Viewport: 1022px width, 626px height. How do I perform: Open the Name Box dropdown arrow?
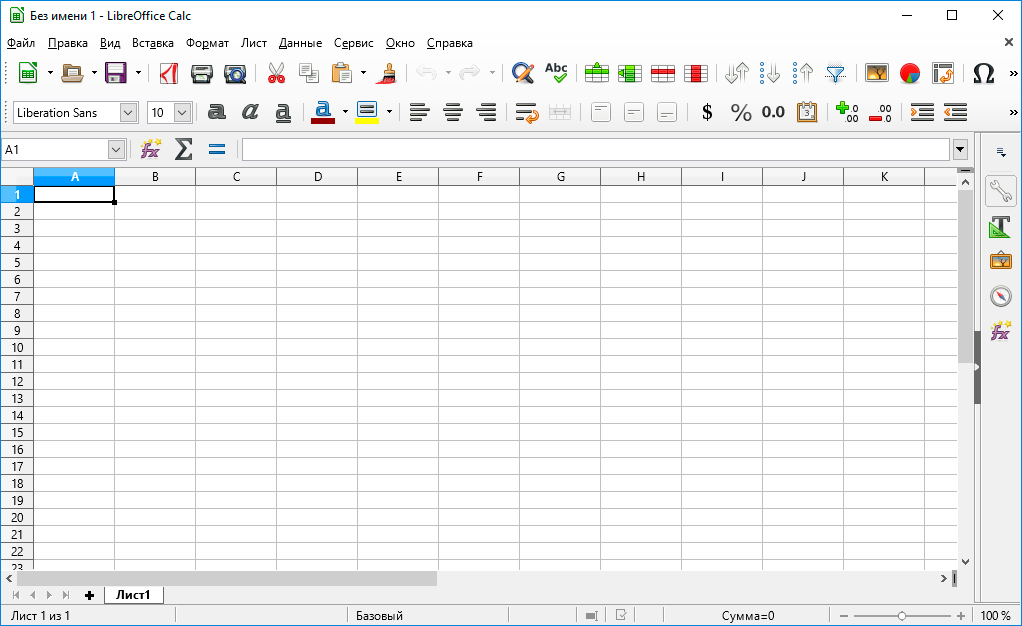116,149
